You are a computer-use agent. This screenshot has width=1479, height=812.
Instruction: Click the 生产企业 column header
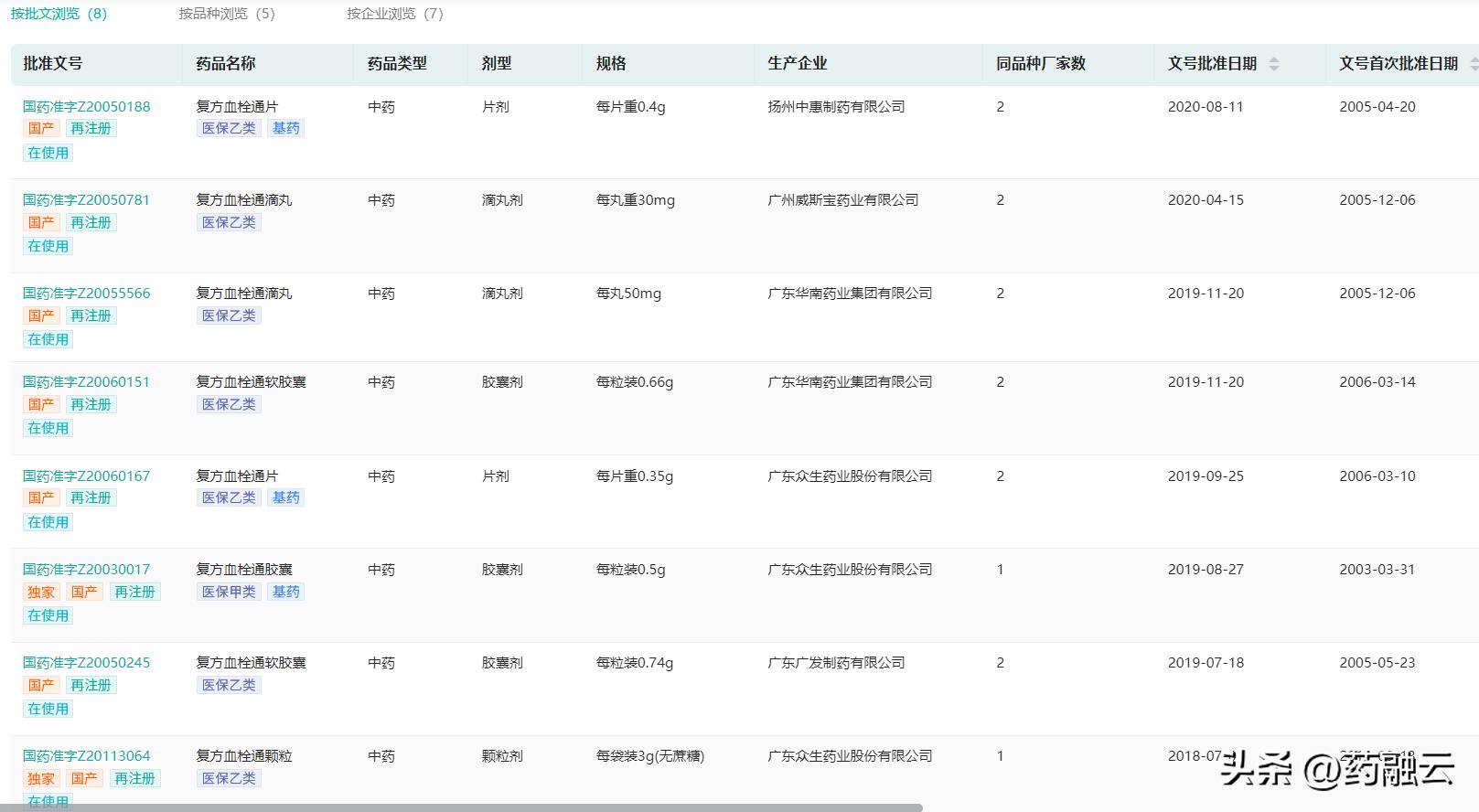tap(798, 63)
